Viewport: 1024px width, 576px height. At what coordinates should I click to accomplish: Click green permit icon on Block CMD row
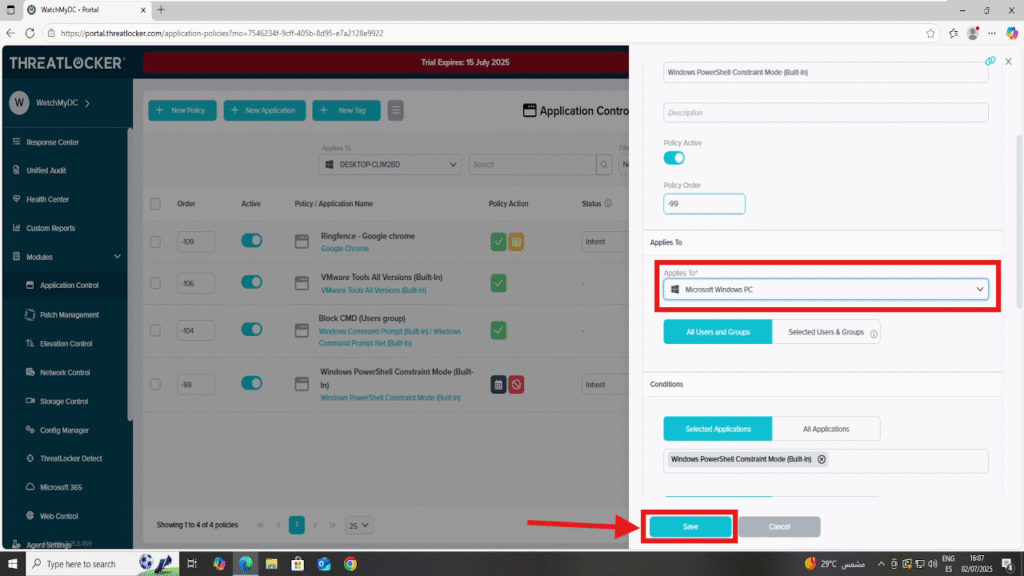(x=498, y=330)
